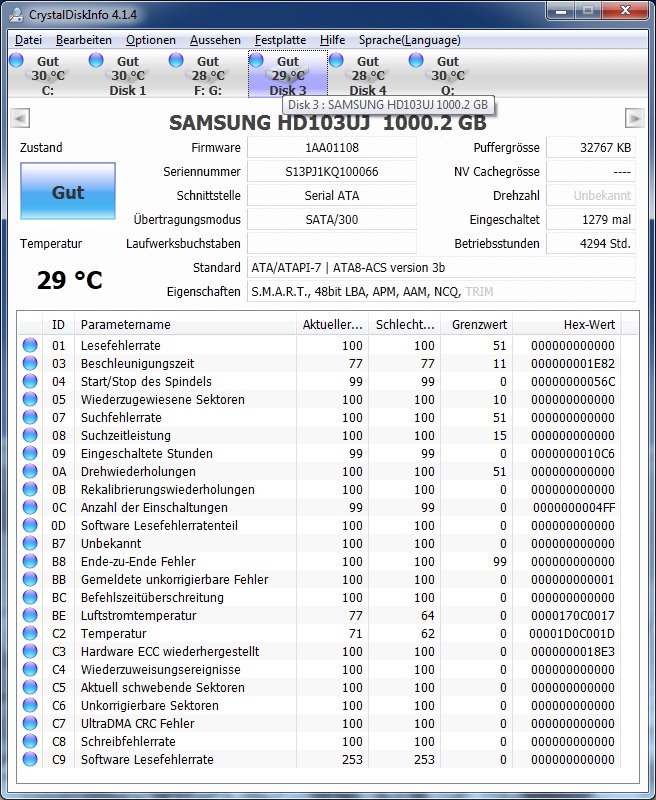Click the Grenzwert column header
The height and width of the screenshot is (800, 656).
coord(477,324)
